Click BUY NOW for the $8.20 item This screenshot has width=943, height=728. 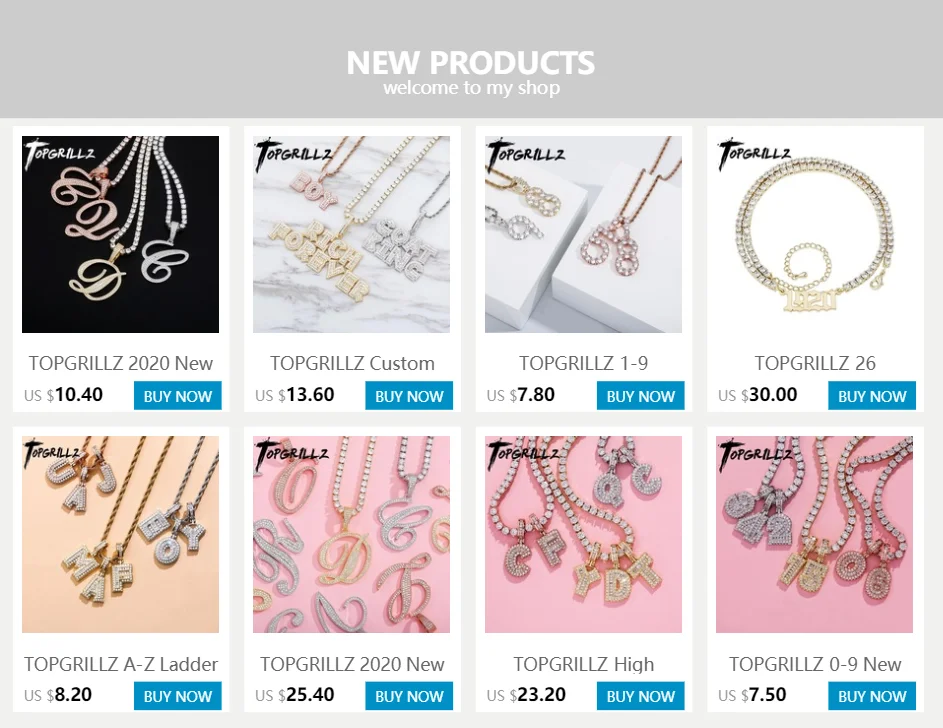(177, 696)
